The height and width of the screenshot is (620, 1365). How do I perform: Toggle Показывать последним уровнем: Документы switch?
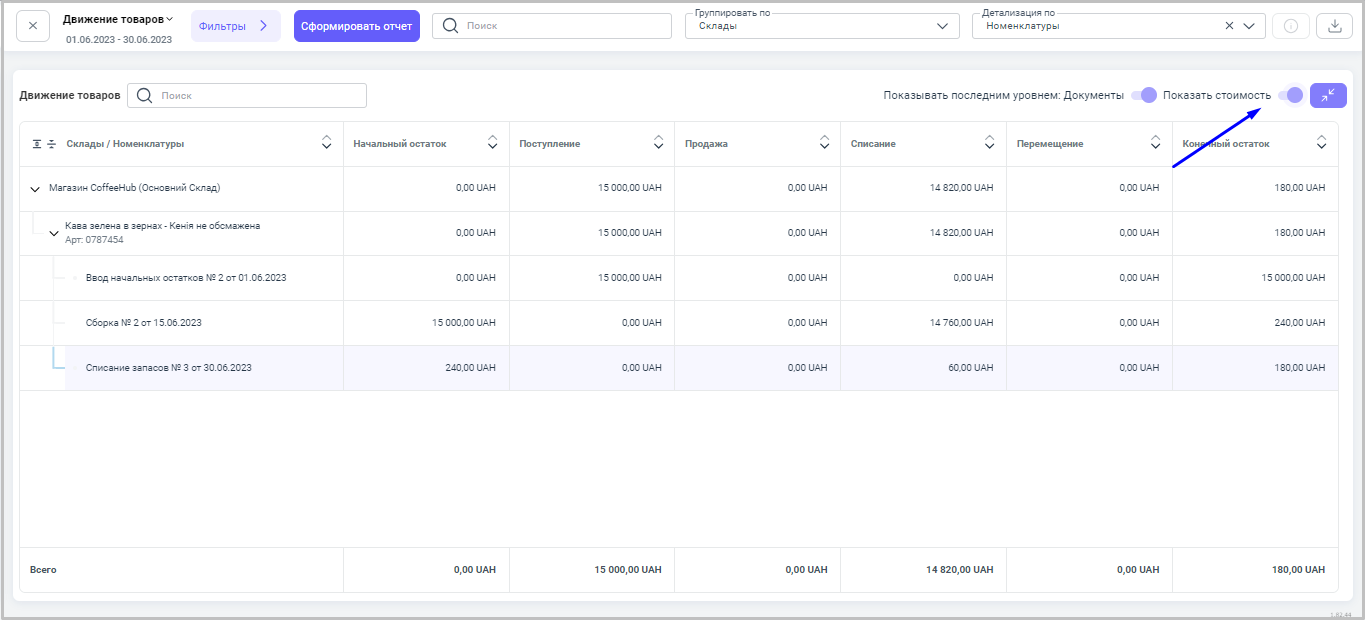pyautogui.click(x=1144, y=95)
